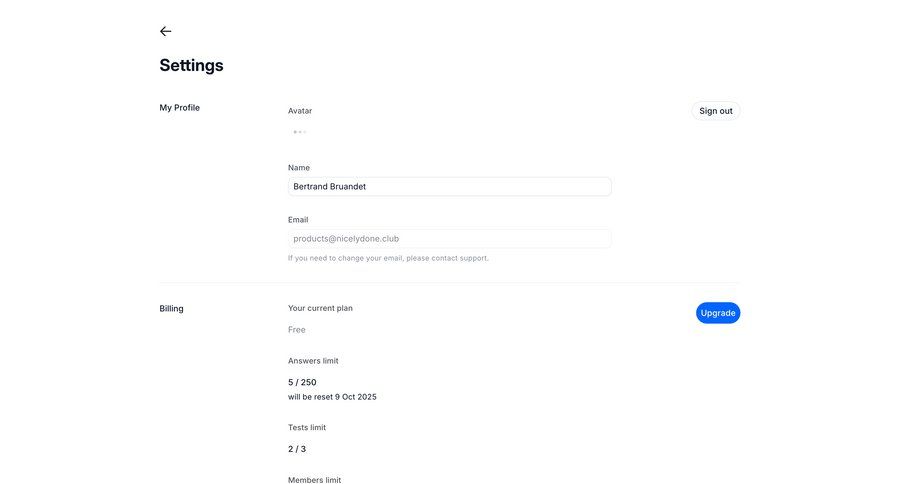Click the avatar loading placeholder
This screenshot has height=484, width=900.
pyautogui.click(x=299, y=132)
